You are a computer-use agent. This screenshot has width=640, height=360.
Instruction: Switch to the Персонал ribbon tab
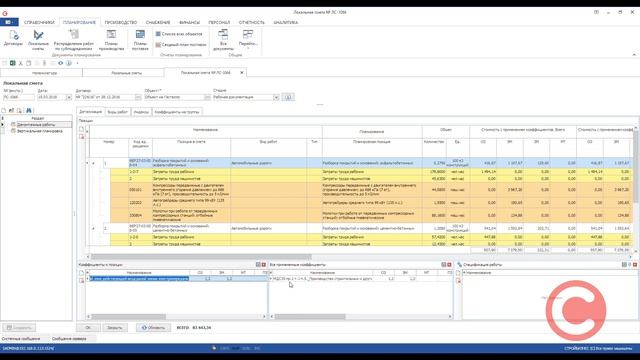[x=219, y=22]
